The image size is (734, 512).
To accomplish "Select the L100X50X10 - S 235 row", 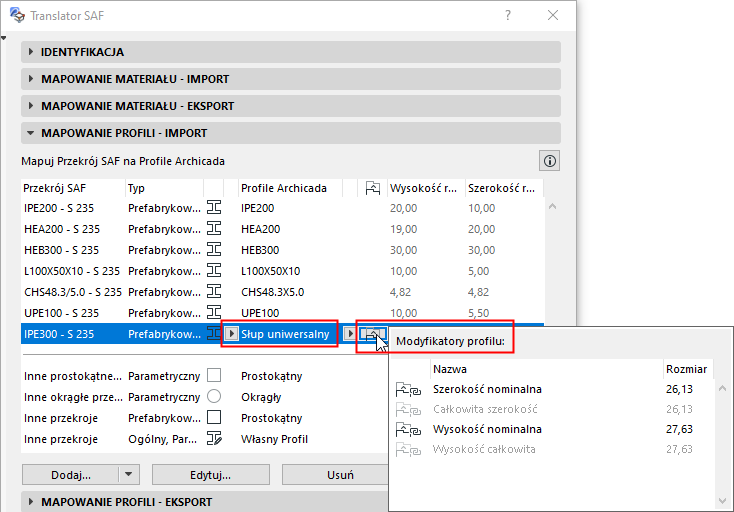I will click(x=282, y=271).
